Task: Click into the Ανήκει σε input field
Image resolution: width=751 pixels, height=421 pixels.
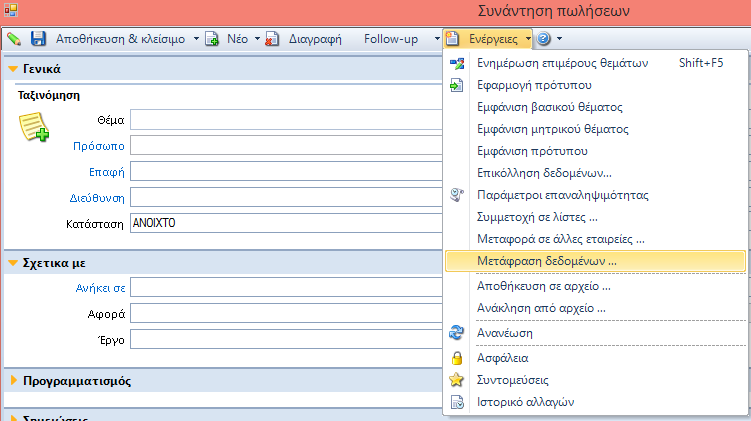Action: coord(286,287)
